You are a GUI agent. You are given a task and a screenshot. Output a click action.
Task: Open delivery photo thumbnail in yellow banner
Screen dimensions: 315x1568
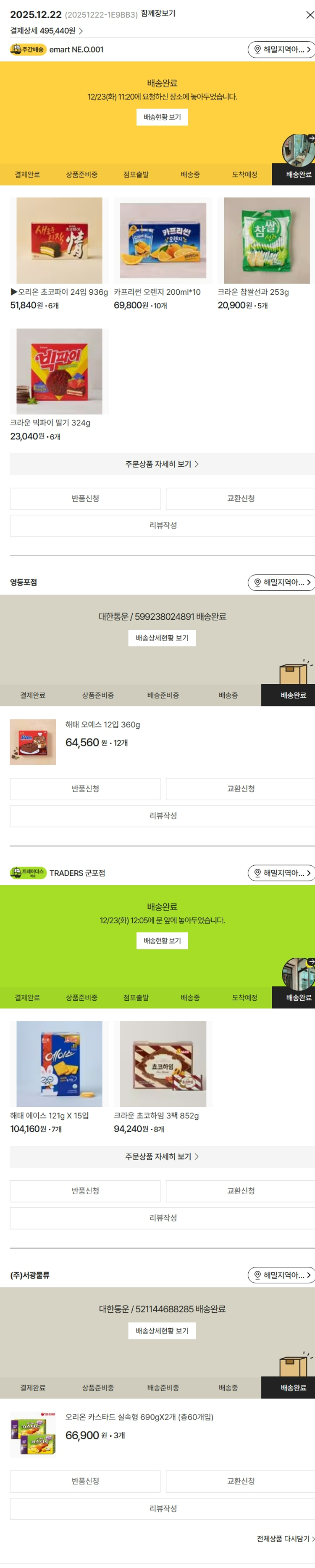(298, 149)
